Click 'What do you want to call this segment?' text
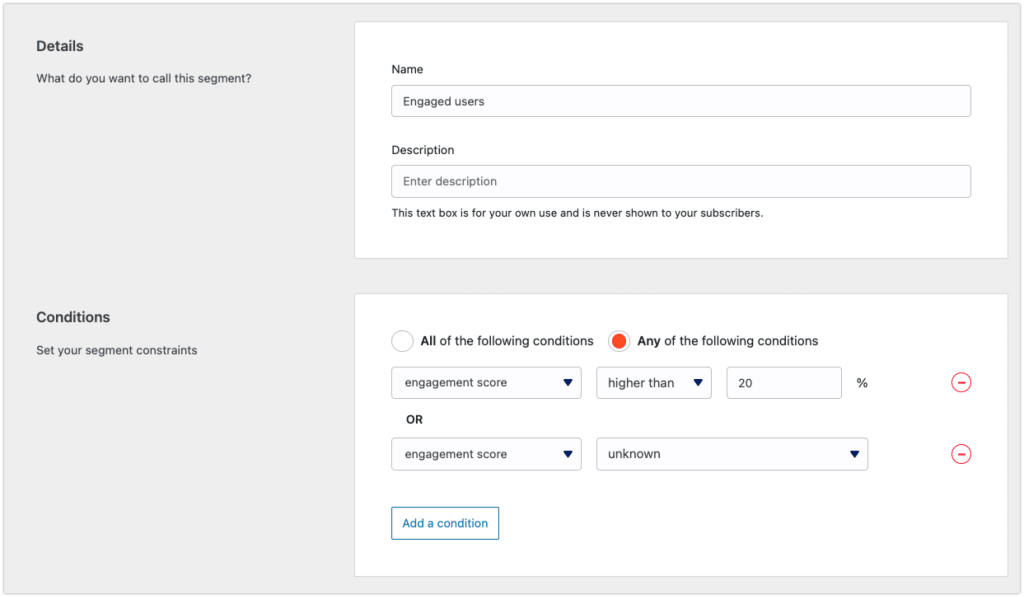Viewport: 1024px width, 597px height. (x=144, y=78)
